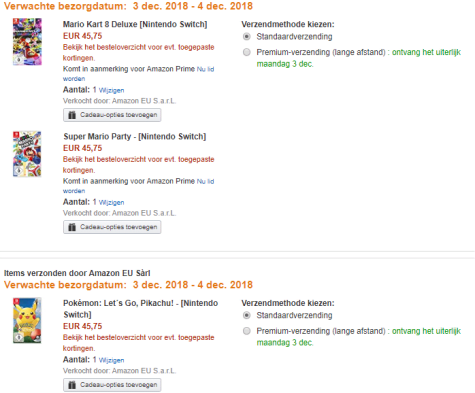The image size is (475, 393).
Task: Add gift options for Pokémon Let's Go Pikachu
Action: pyautogui.click(x=112, y=385)
